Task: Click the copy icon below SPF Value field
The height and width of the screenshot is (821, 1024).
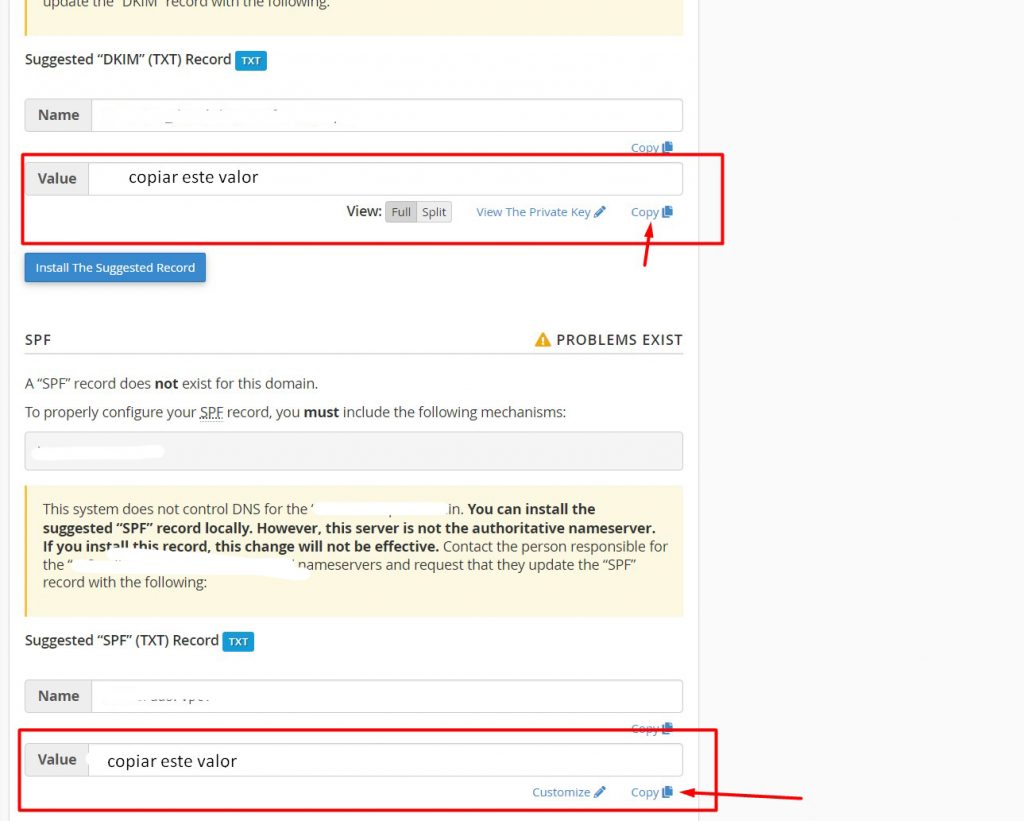Action: click(668, 792)
